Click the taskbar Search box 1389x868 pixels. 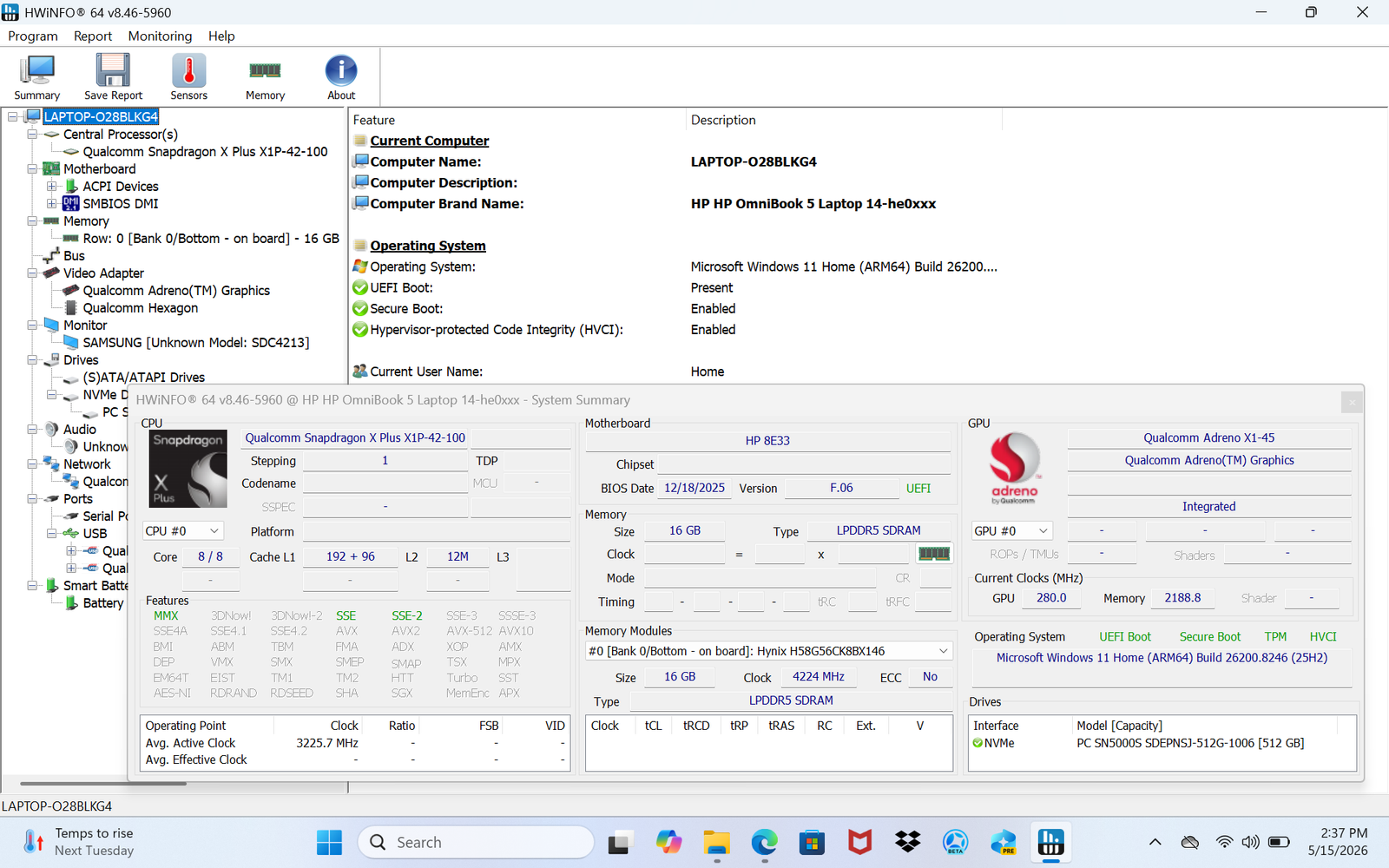pos(476,842)
